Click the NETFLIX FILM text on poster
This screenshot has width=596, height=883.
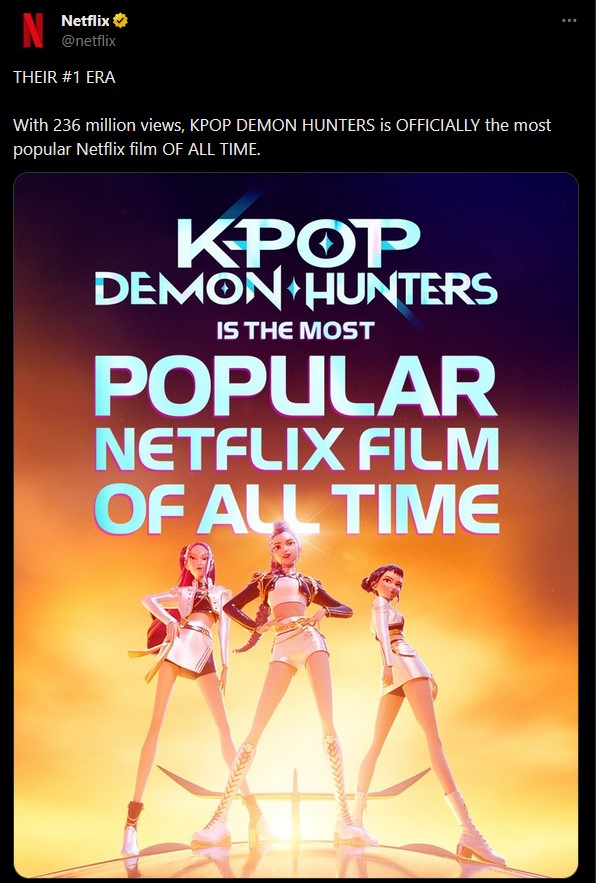point(297,449)
